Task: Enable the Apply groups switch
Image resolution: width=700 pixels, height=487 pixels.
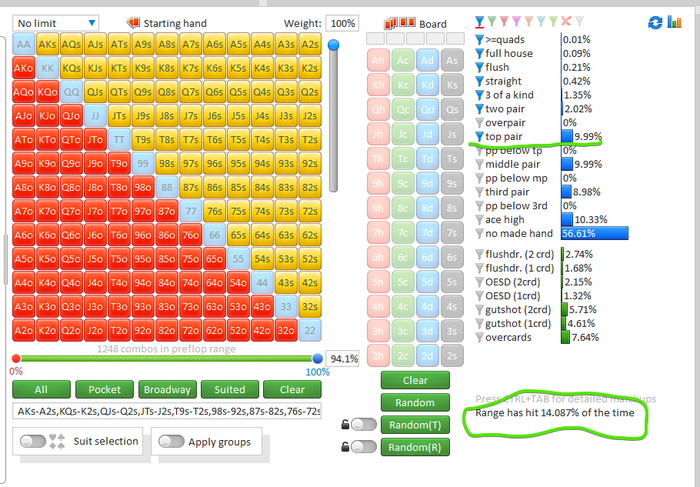Action: click(171, 441)
